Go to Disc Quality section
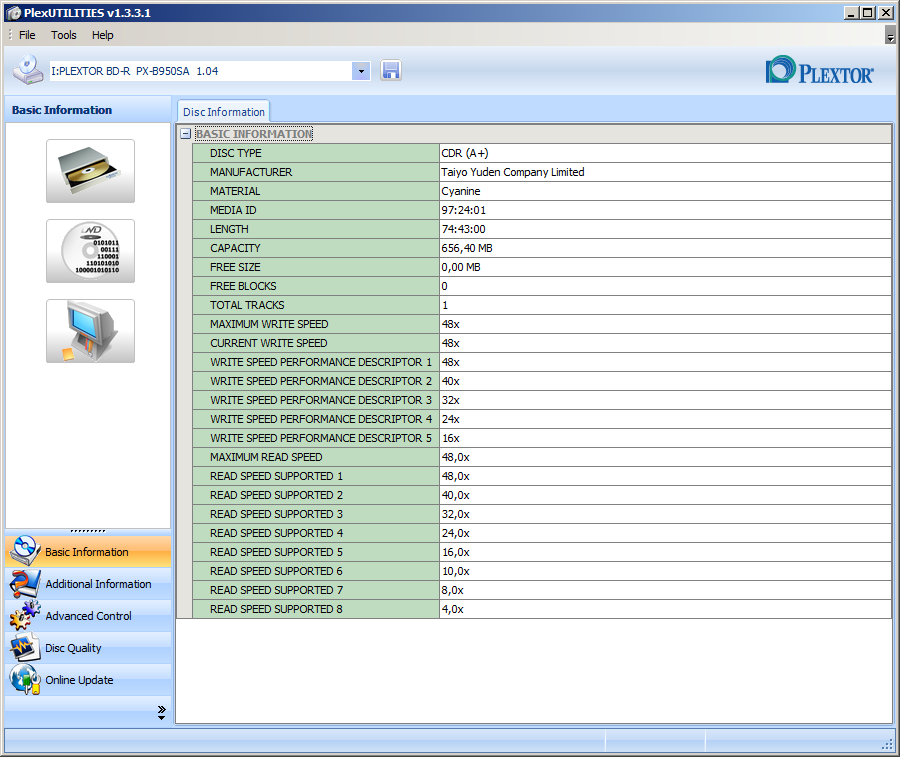The height and width of the screenshot is (757, 900). point(88,648)
